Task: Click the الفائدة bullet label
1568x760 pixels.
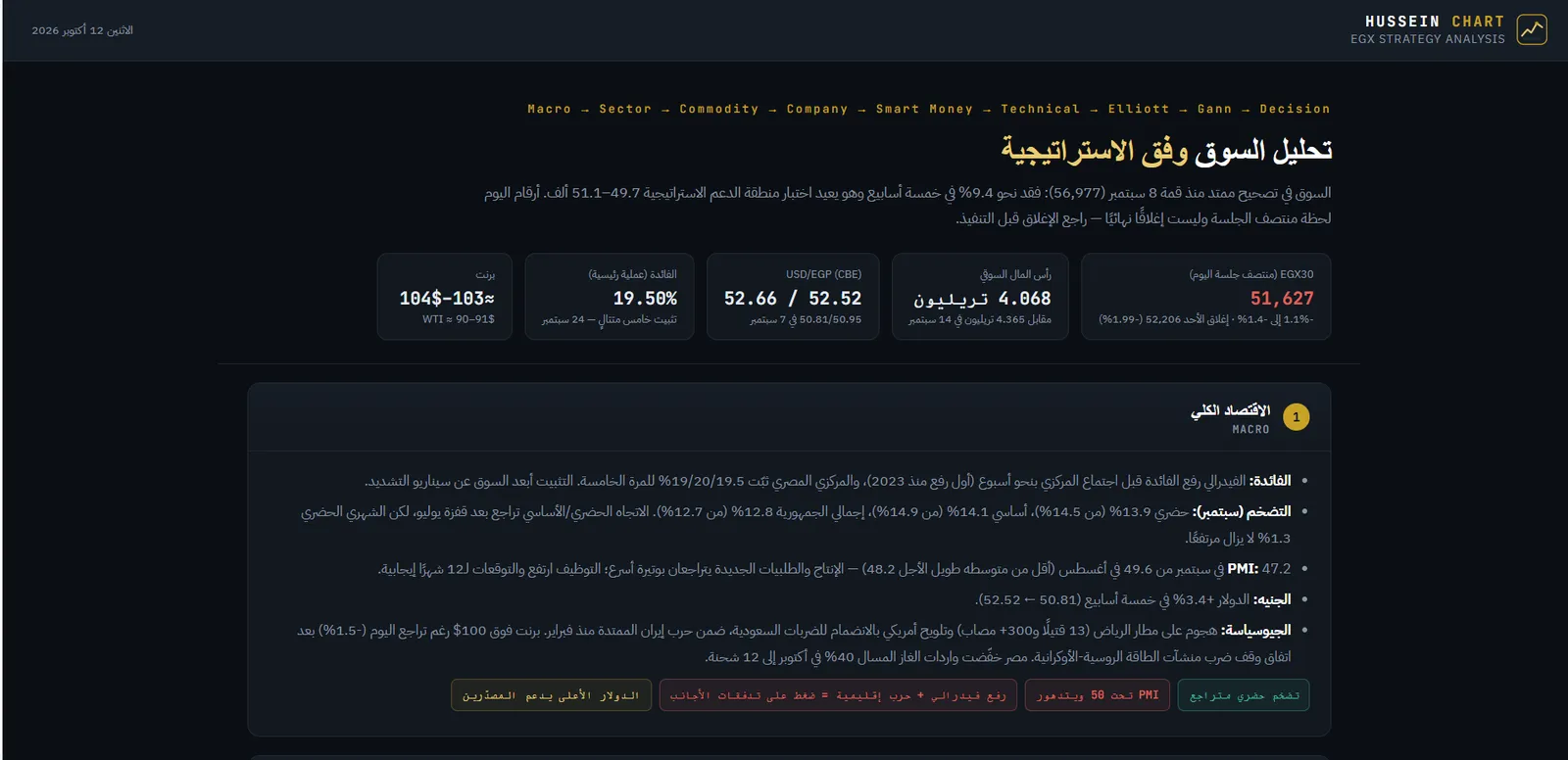Action: click(1270, 481)
